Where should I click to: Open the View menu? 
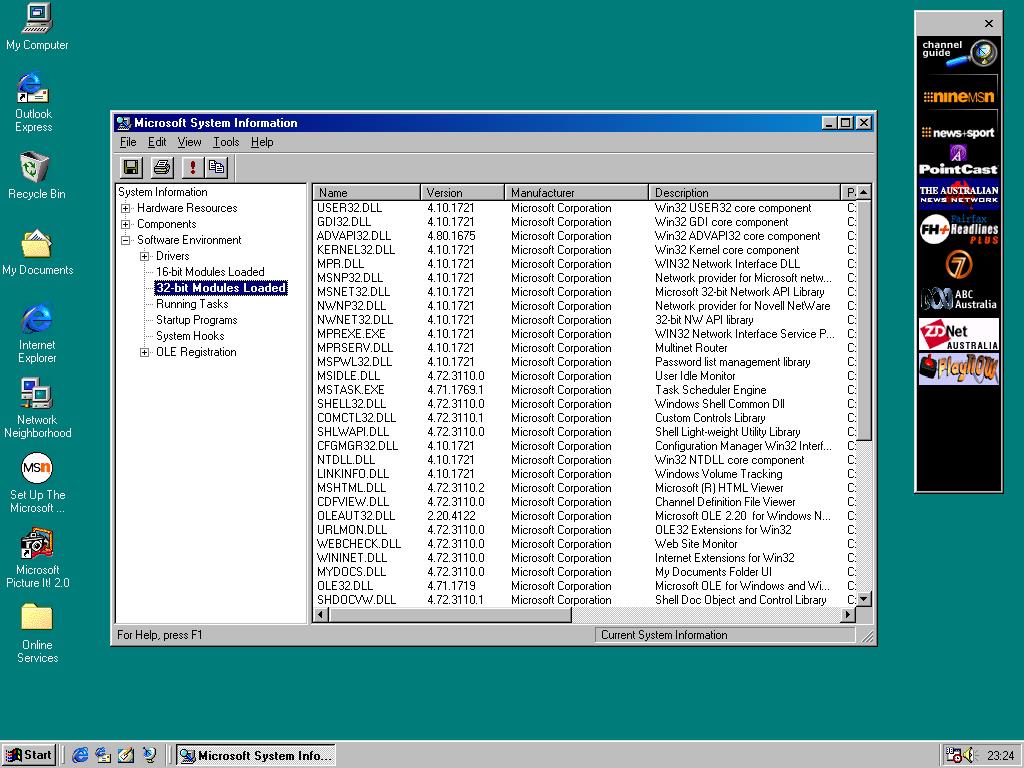189,142
